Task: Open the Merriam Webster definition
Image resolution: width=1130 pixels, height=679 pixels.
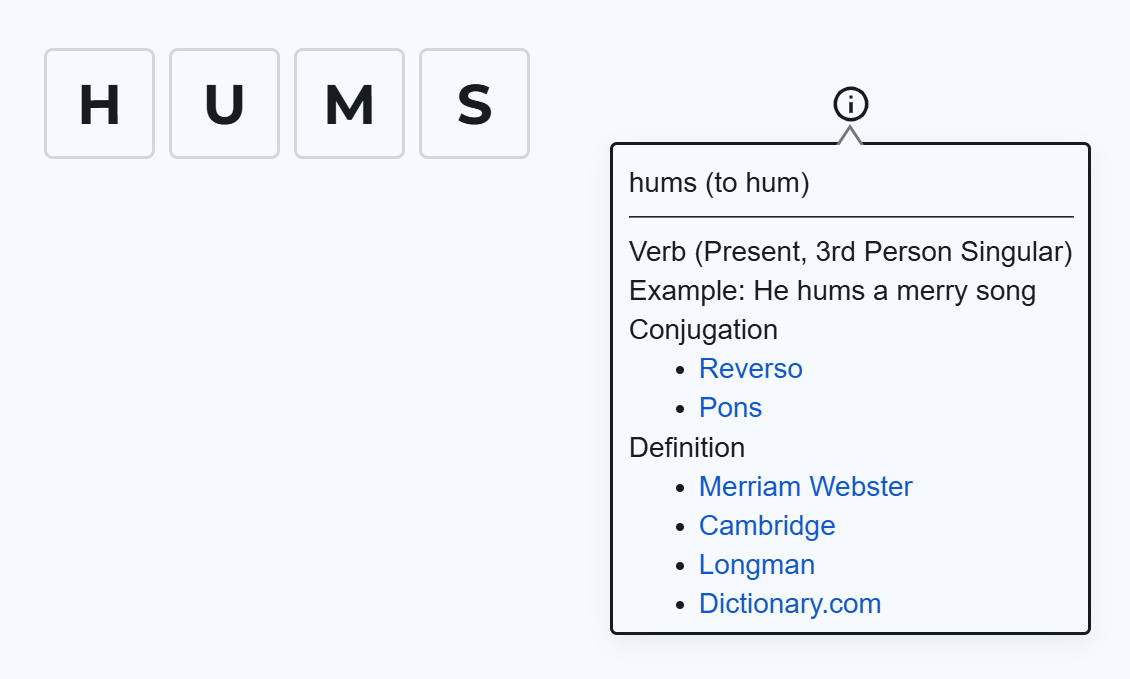Action: (806, 487)
